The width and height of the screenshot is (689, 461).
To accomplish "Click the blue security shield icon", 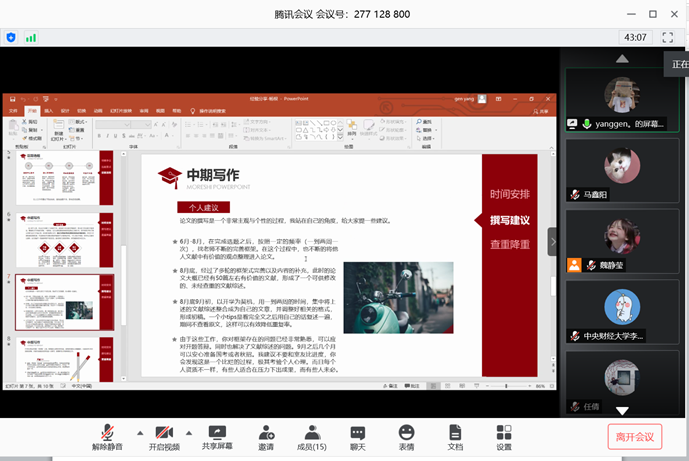I will [x=12, y=37].
